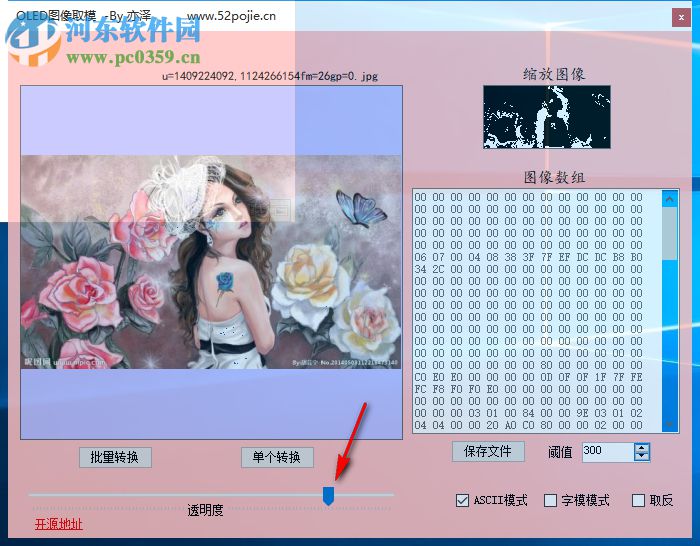Image resolution: width=700 pixels, height=546 pixels.
Task: Click the 批量转换 batch convert button
Action: (x=115, y=457)
